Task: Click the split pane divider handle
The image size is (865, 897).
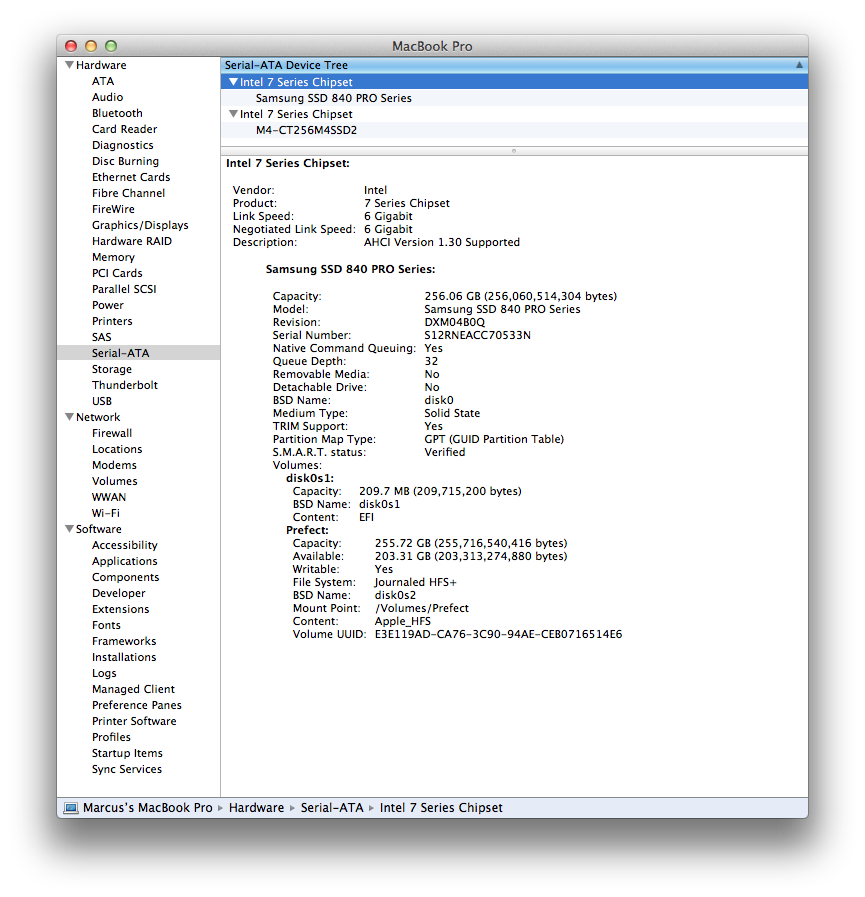Action: coord(514,151)
